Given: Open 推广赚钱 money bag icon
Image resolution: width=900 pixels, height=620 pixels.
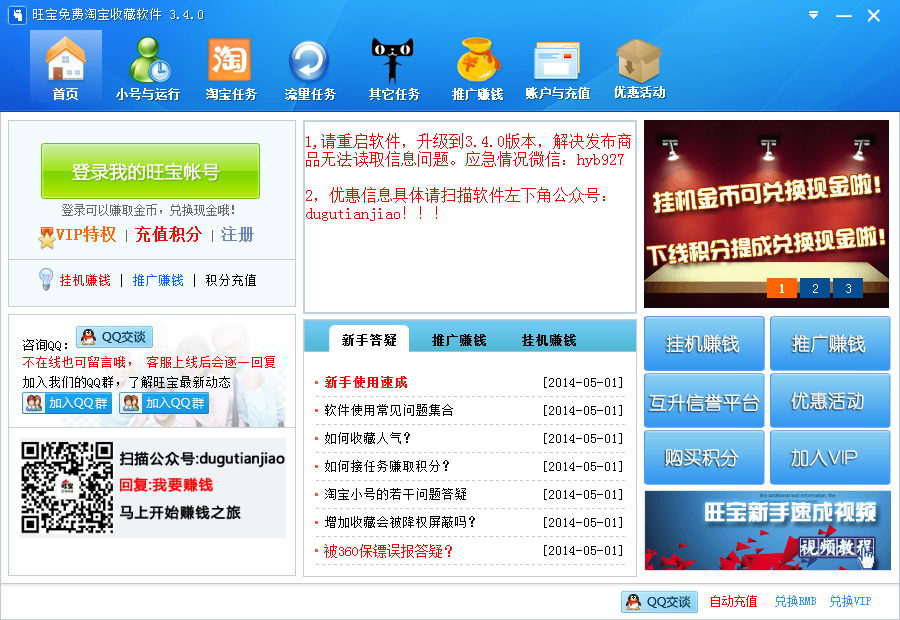Looking at the screenshot, I should pyautogui.click(x=478, y=68).
